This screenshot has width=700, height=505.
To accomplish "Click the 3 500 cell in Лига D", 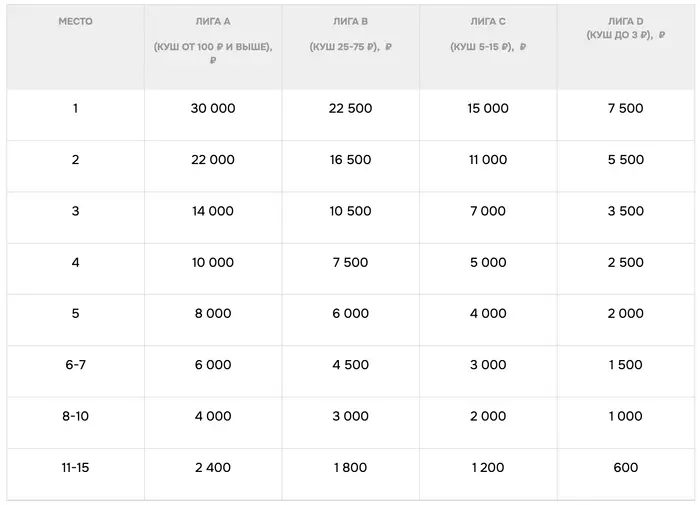I will coord(625,211).
